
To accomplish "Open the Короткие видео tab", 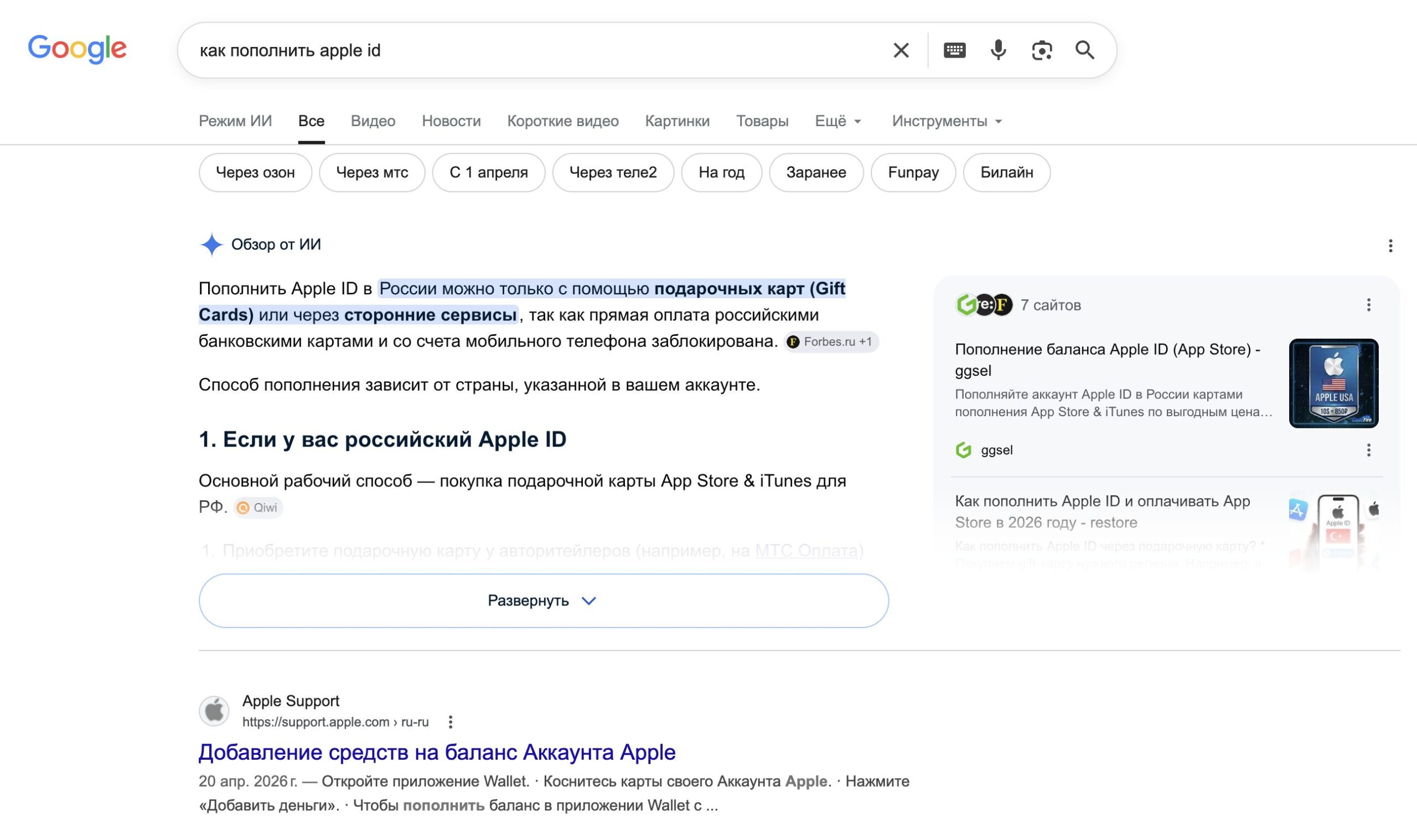I will [563, 121].
